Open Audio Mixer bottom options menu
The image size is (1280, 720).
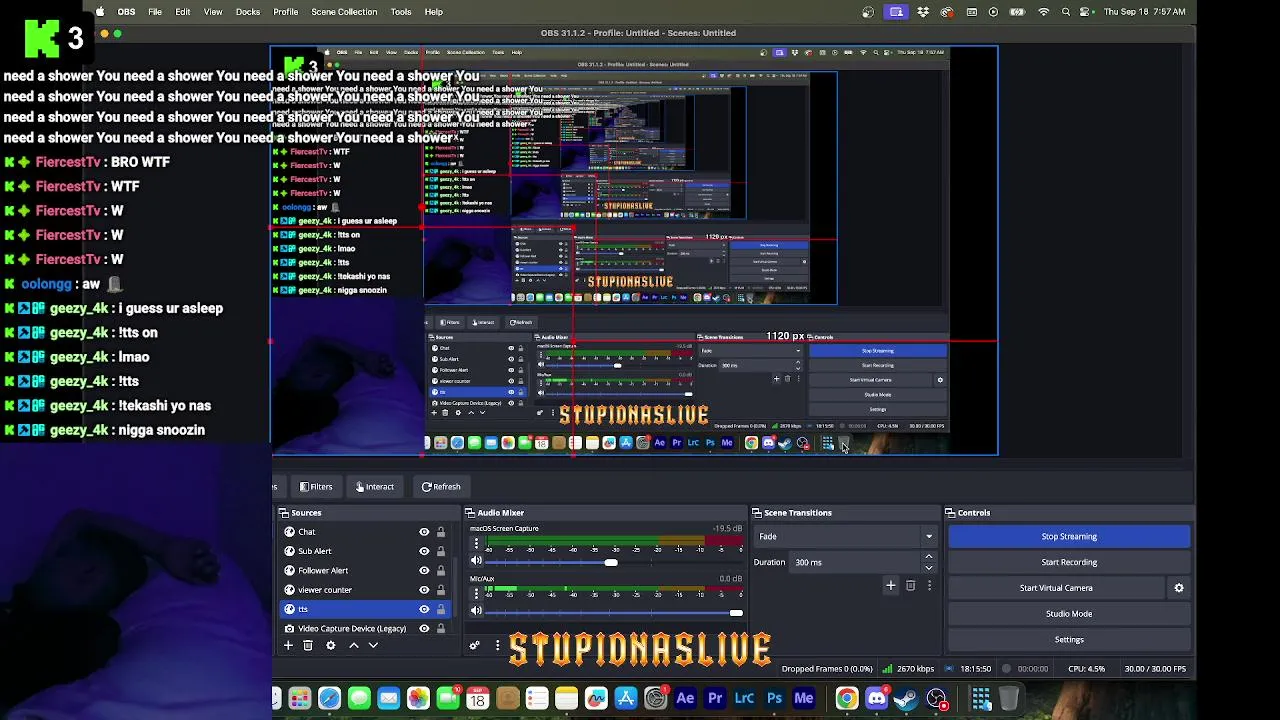pyautogui.click(x=497, y=646)
